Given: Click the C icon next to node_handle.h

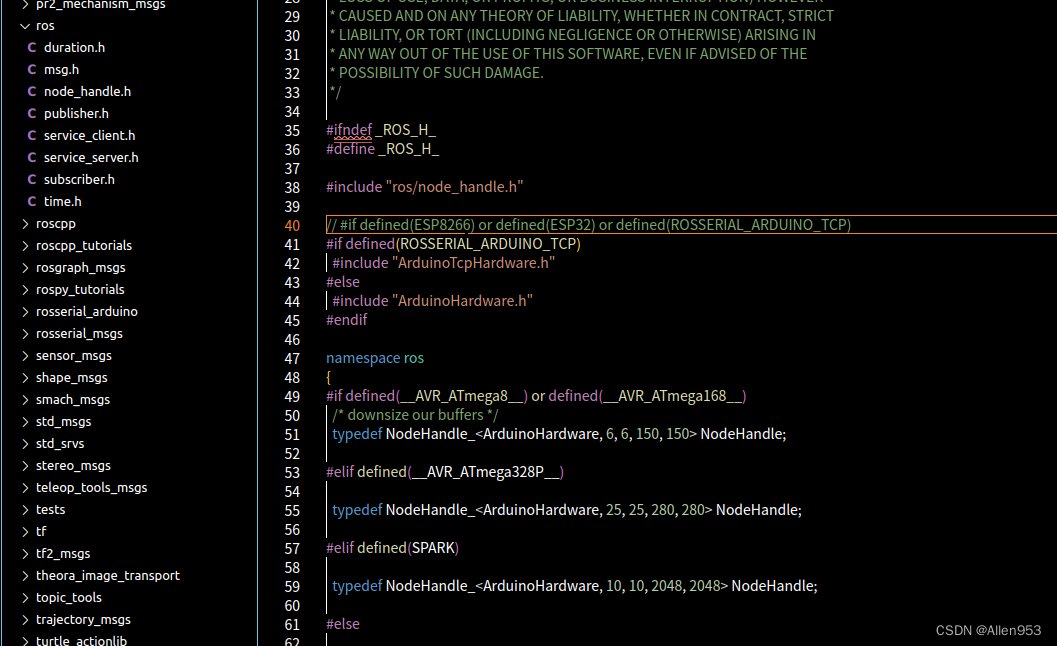Looking at the screenshot, I should 32,91.
